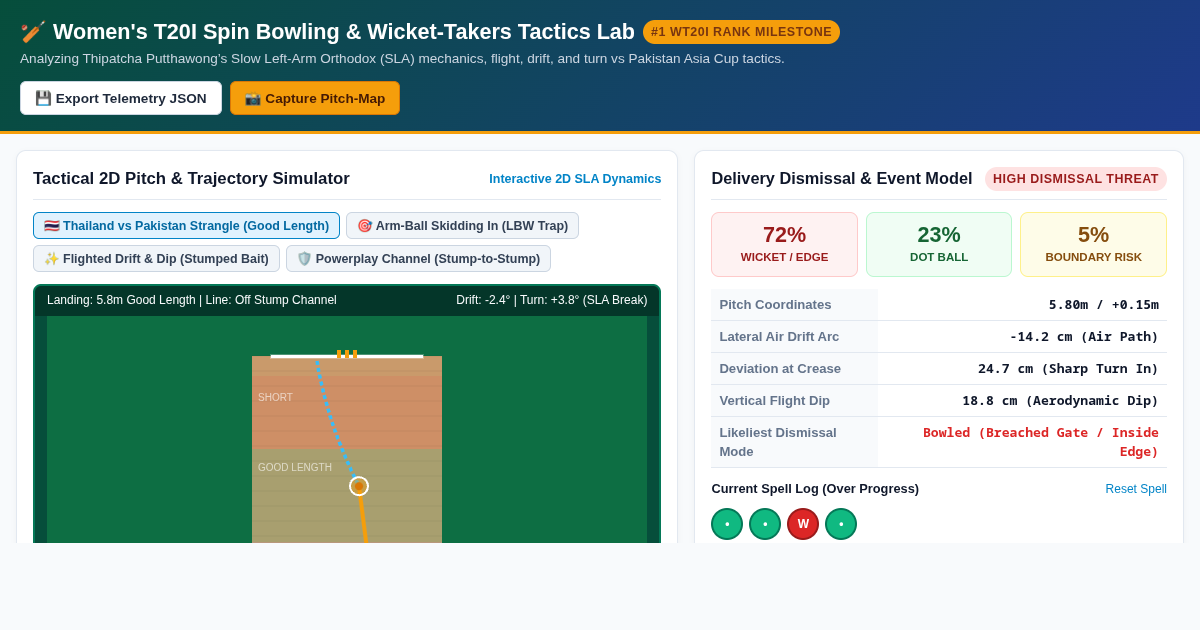Click the red W wicket ball marker
This screenshot has width=1200, height=630.
803,524
